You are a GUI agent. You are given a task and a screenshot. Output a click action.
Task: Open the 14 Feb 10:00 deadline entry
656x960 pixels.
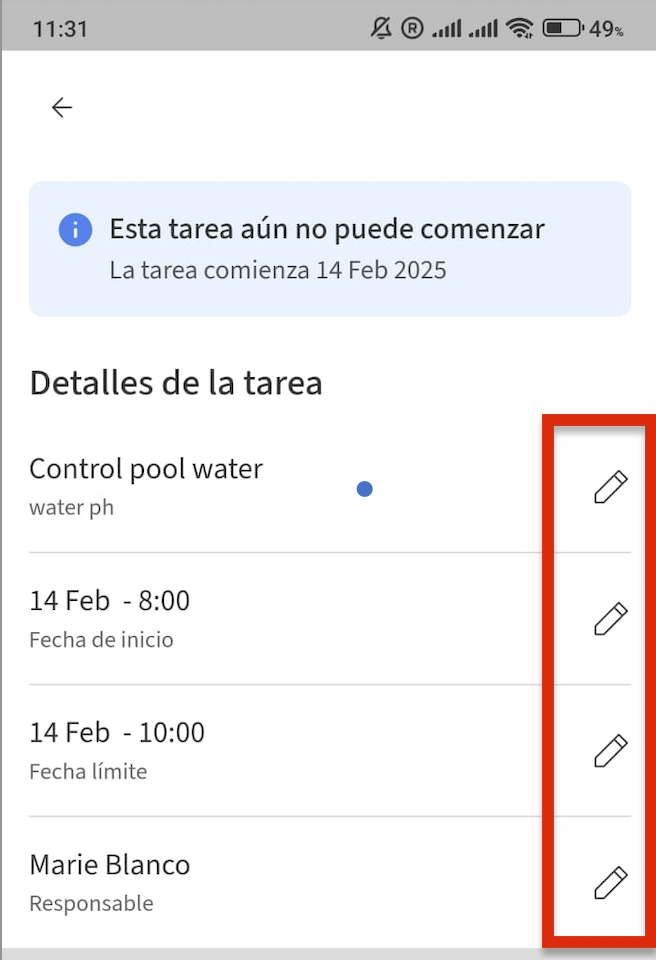[117, 732]
